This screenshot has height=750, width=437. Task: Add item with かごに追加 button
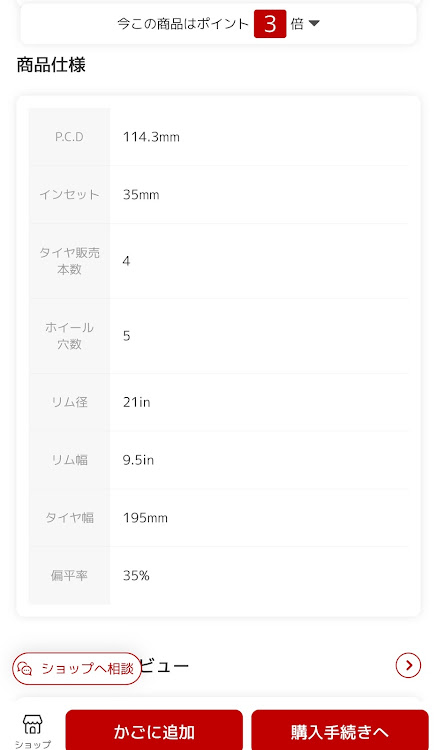click(154, 730)
